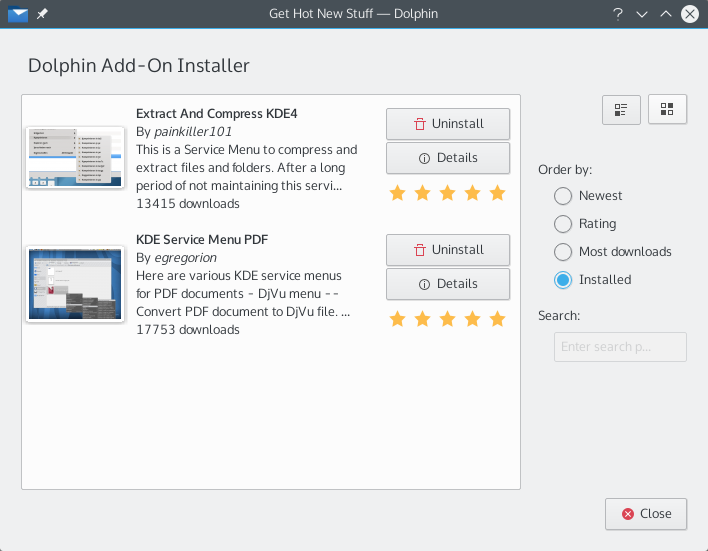This screenshot has width=708, height=551.
Task: Click third star of Extract And Compress rating
Action: [x=447, y=193]
